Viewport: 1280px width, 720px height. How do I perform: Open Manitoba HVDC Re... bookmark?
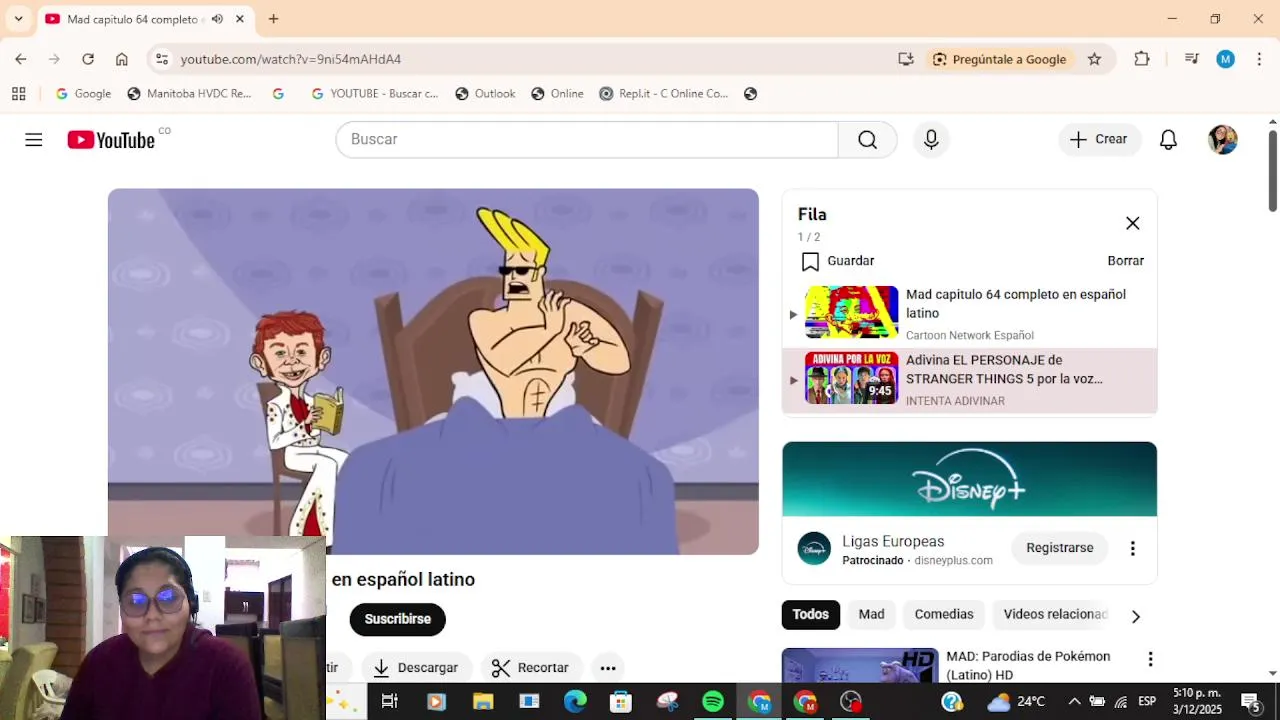click(x=189, y=94)
